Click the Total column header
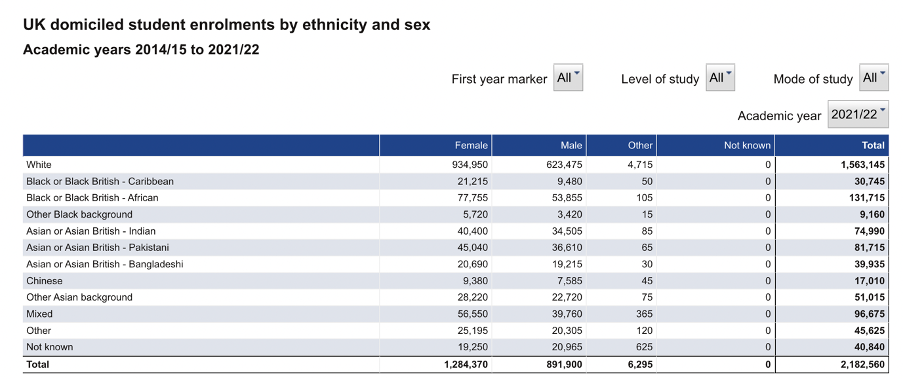This screenshot has height=380, width=904. (x=832, y=145)
